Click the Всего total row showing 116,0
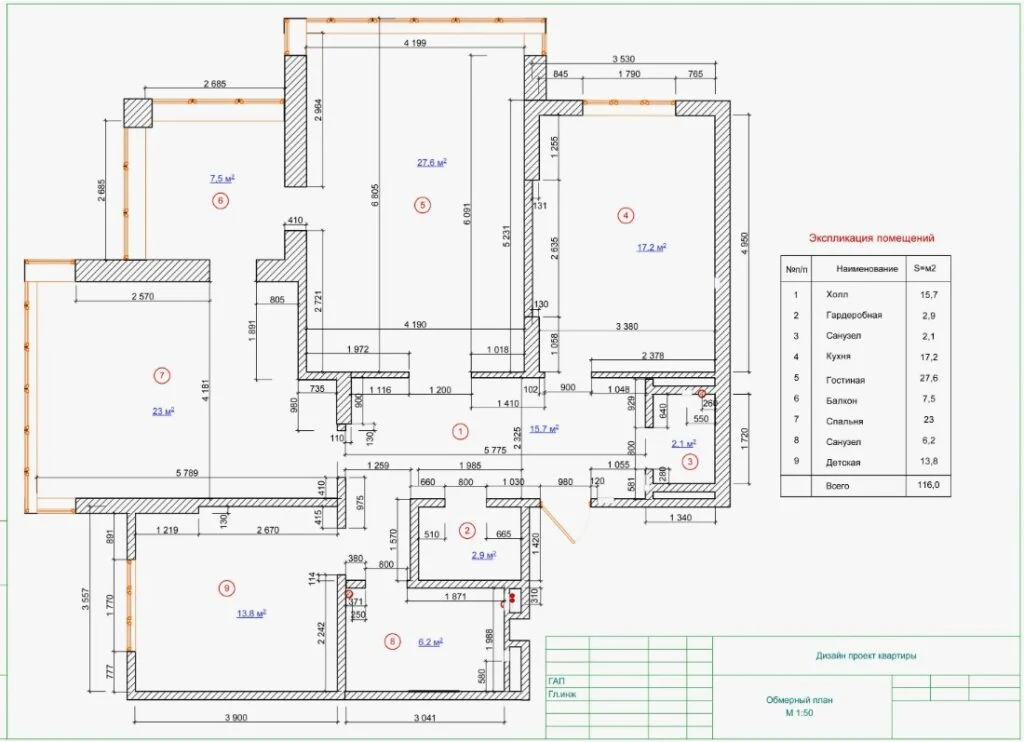 click(x=865, y=486)
